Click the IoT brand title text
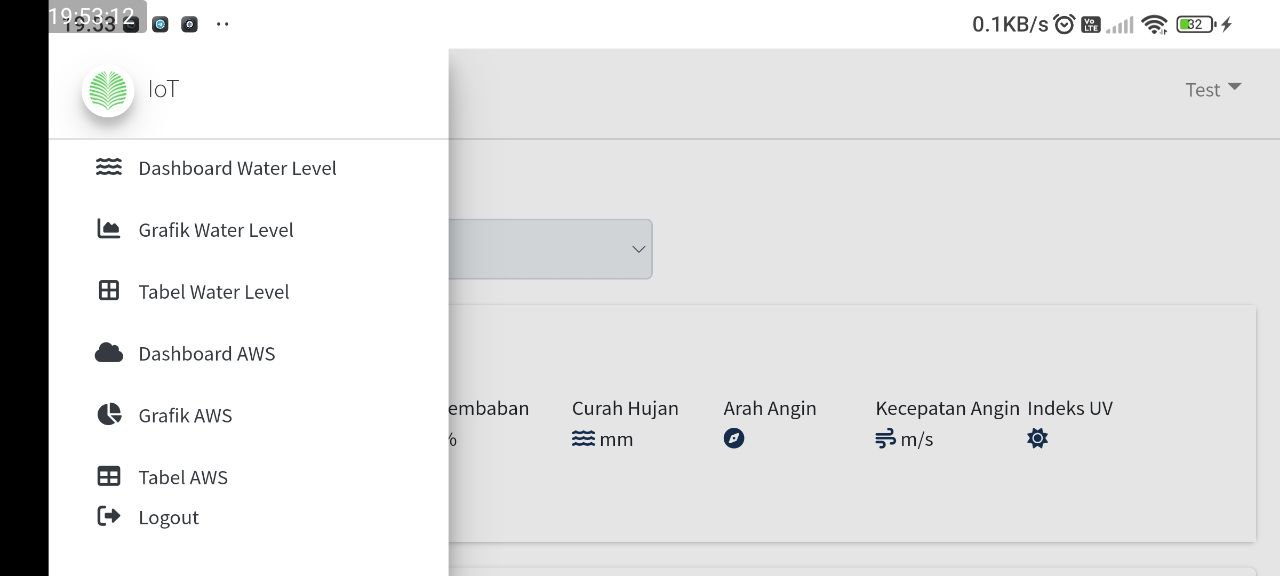 (163, 89)
